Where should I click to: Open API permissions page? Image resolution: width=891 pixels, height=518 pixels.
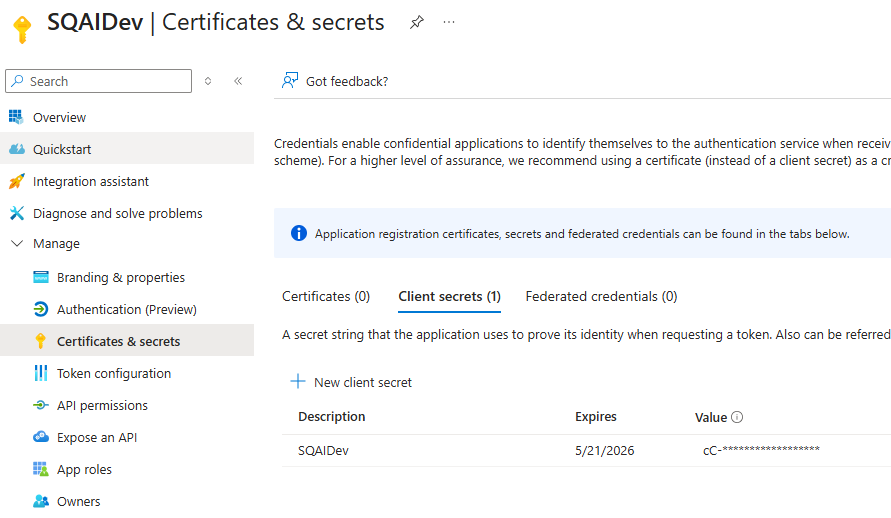(102, 406)
